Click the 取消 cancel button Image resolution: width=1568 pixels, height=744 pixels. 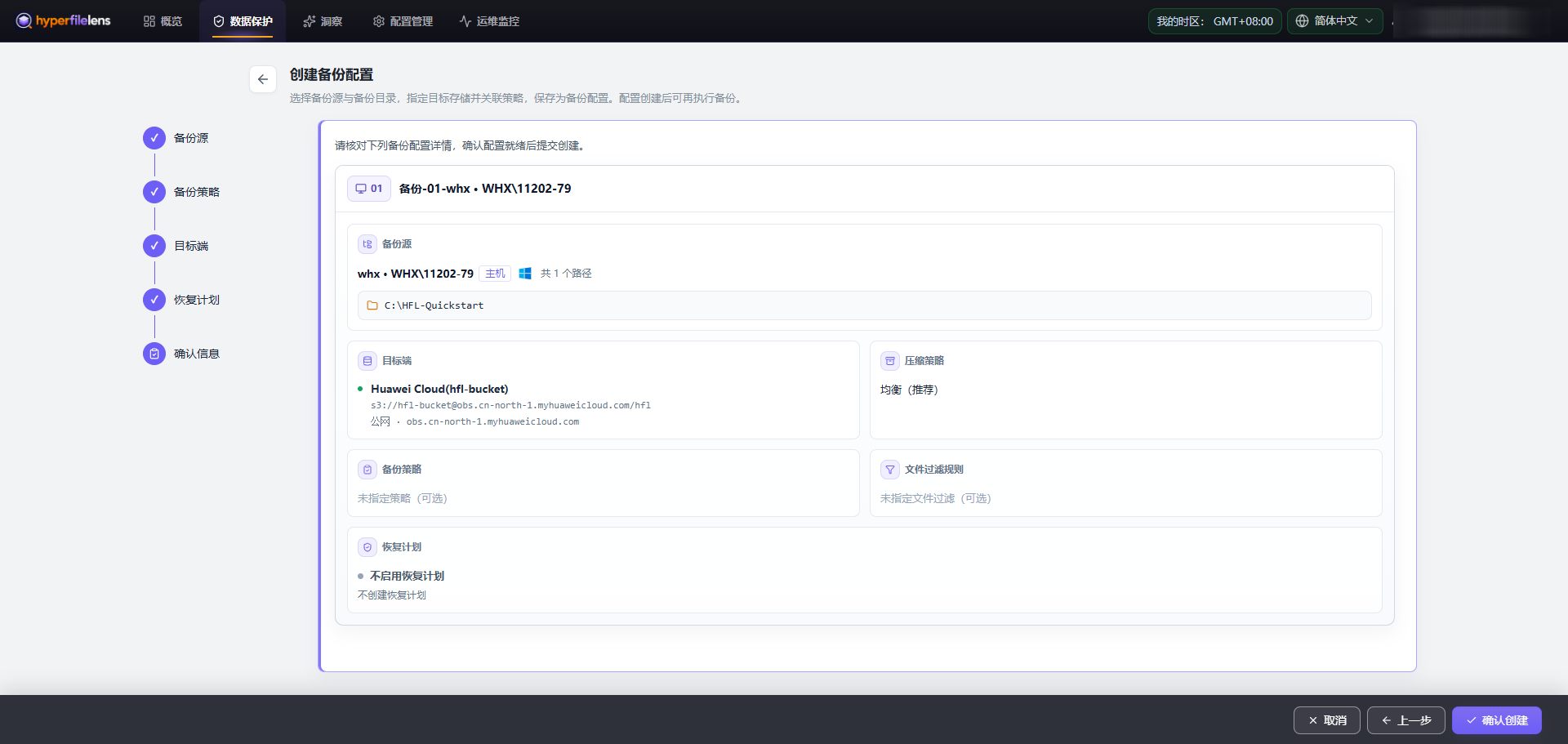(1327, 720)
